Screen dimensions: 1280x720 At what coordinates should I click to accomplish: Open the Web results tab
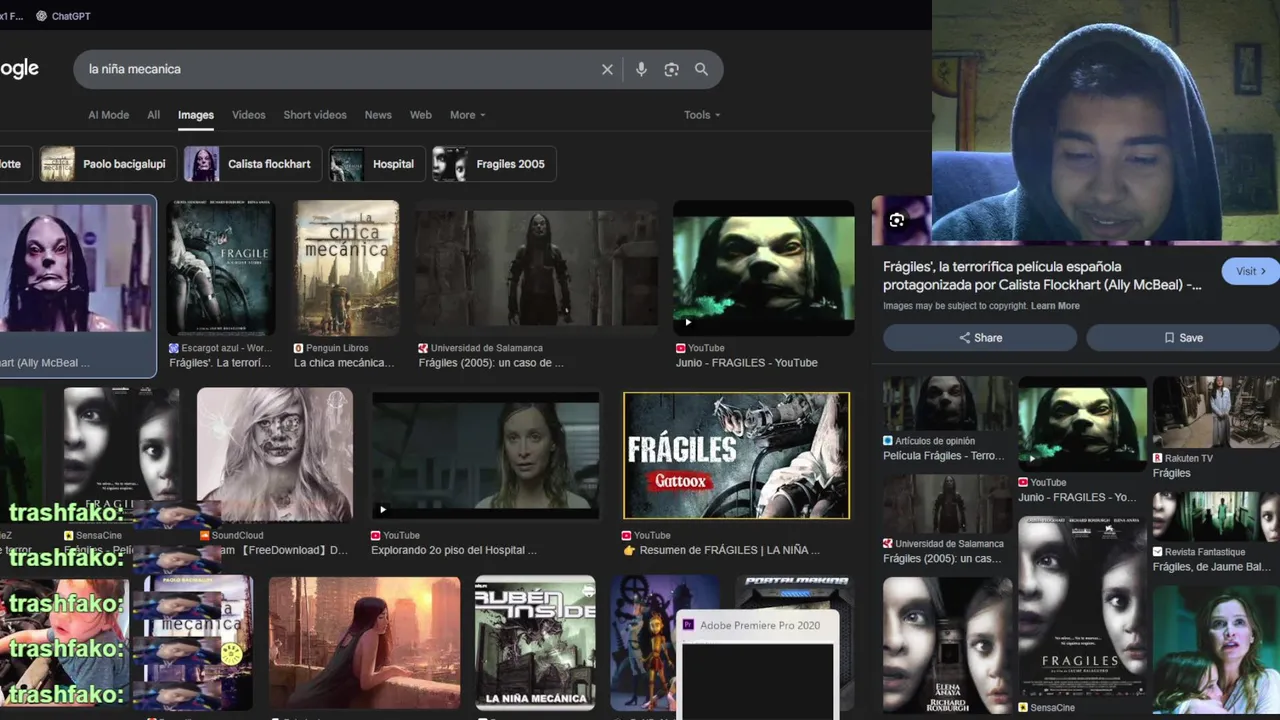421,115
